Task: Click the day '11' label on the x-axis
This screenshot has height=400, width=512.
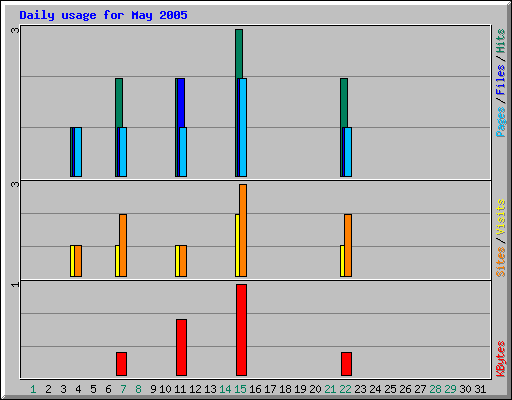Action: point(180,389)
